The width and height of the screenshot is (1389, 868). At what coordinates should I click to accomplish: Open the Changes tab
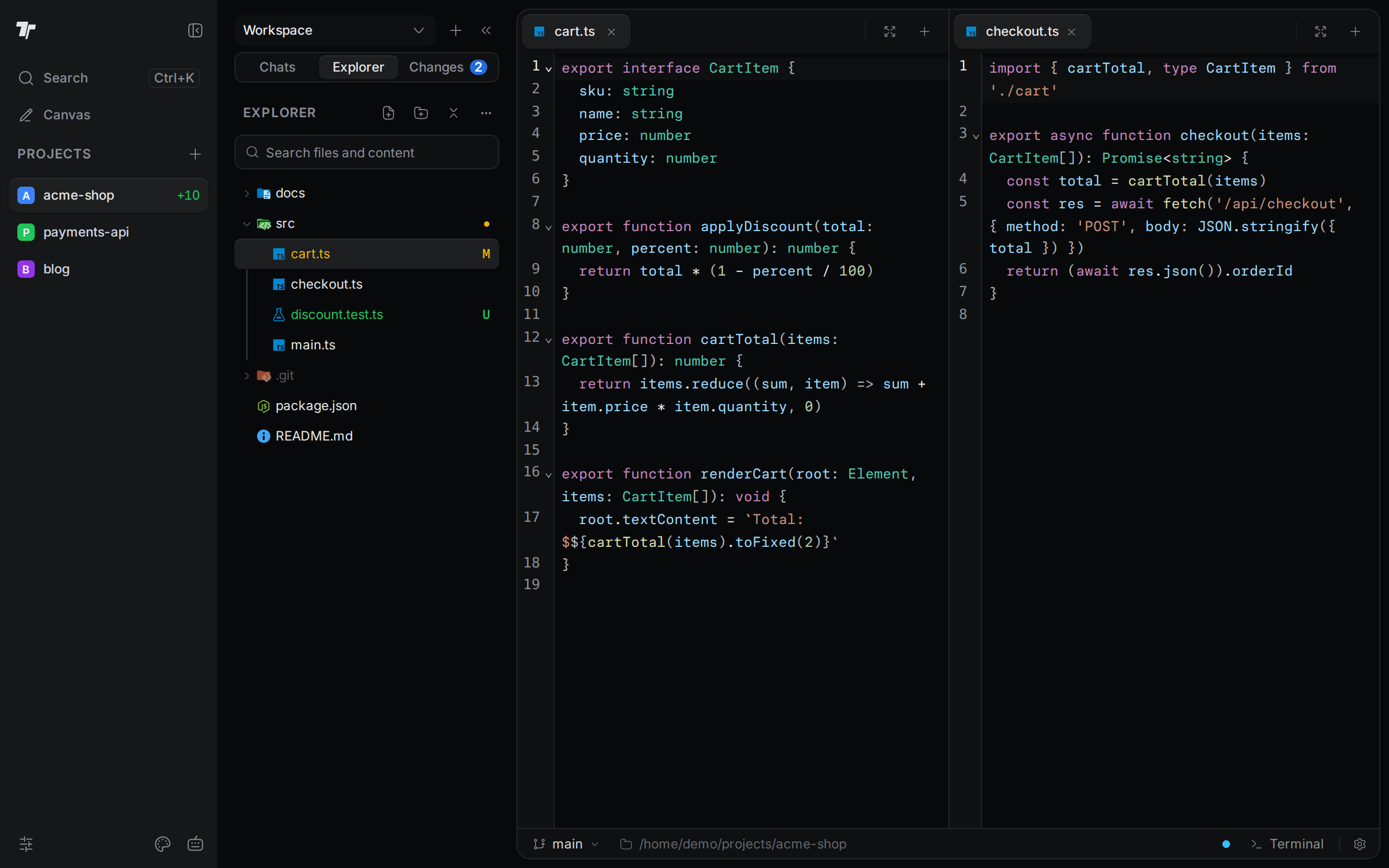[448, 67]
